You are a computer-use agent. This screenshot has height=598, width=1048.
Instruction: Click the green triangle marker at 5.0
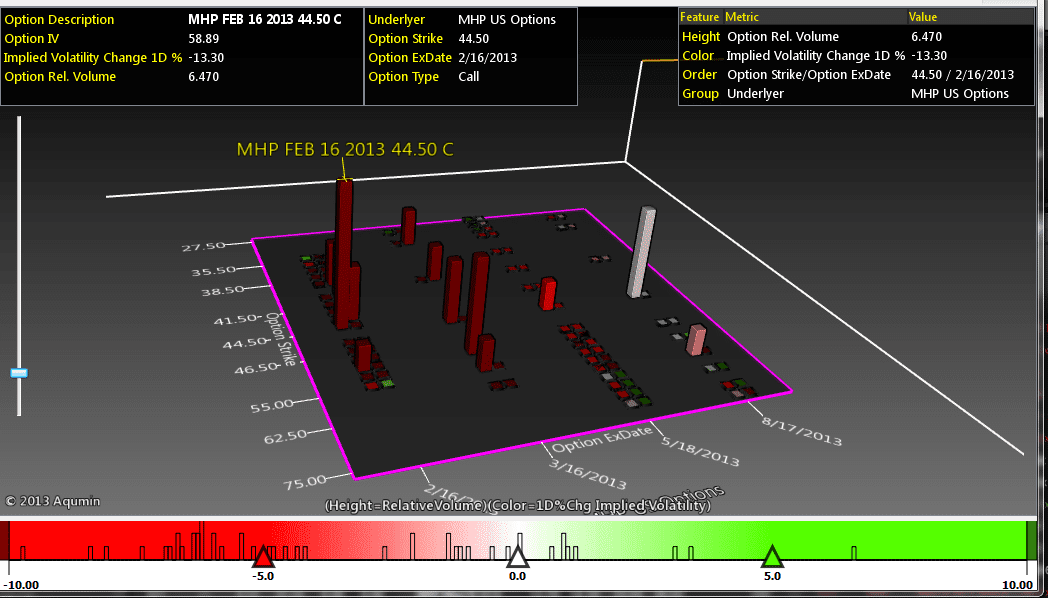coord(772,557)
